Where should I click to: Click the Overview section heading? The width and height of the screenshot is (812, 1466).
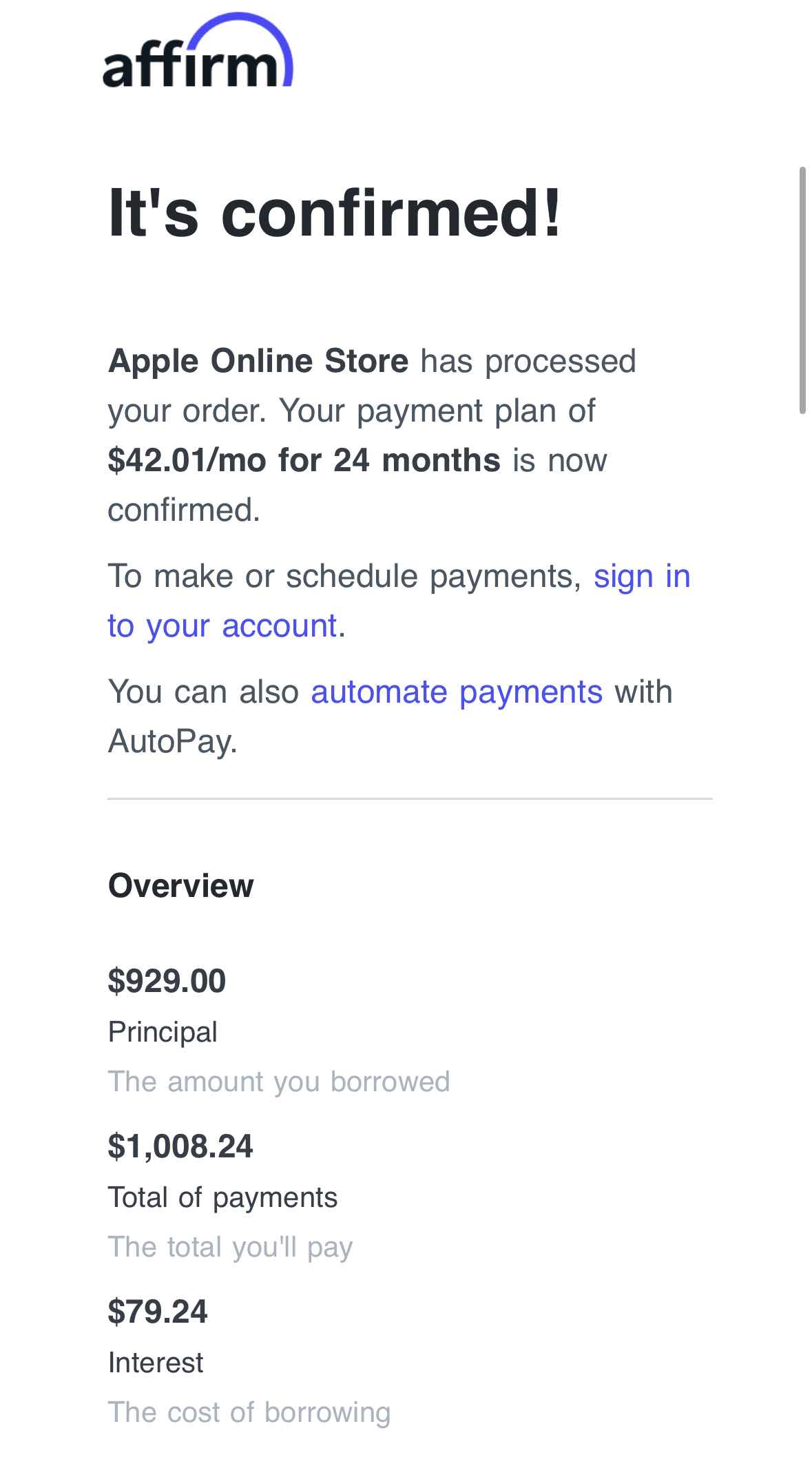pyautogui.click(x=181, y=887)
